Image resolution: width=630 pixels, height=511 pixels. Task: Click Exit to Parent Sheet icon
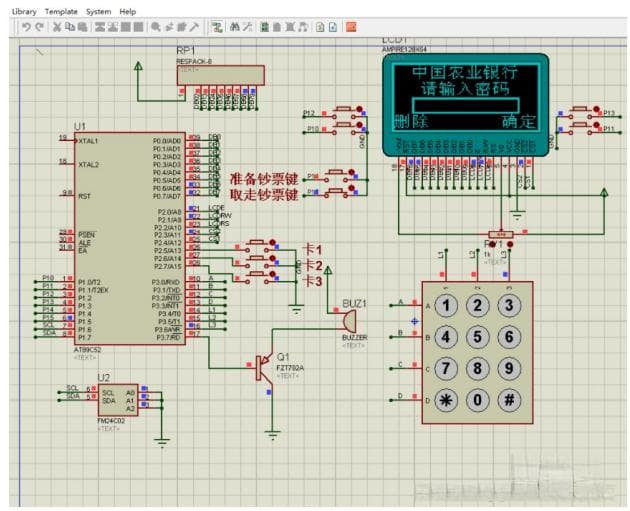[303, 27]
